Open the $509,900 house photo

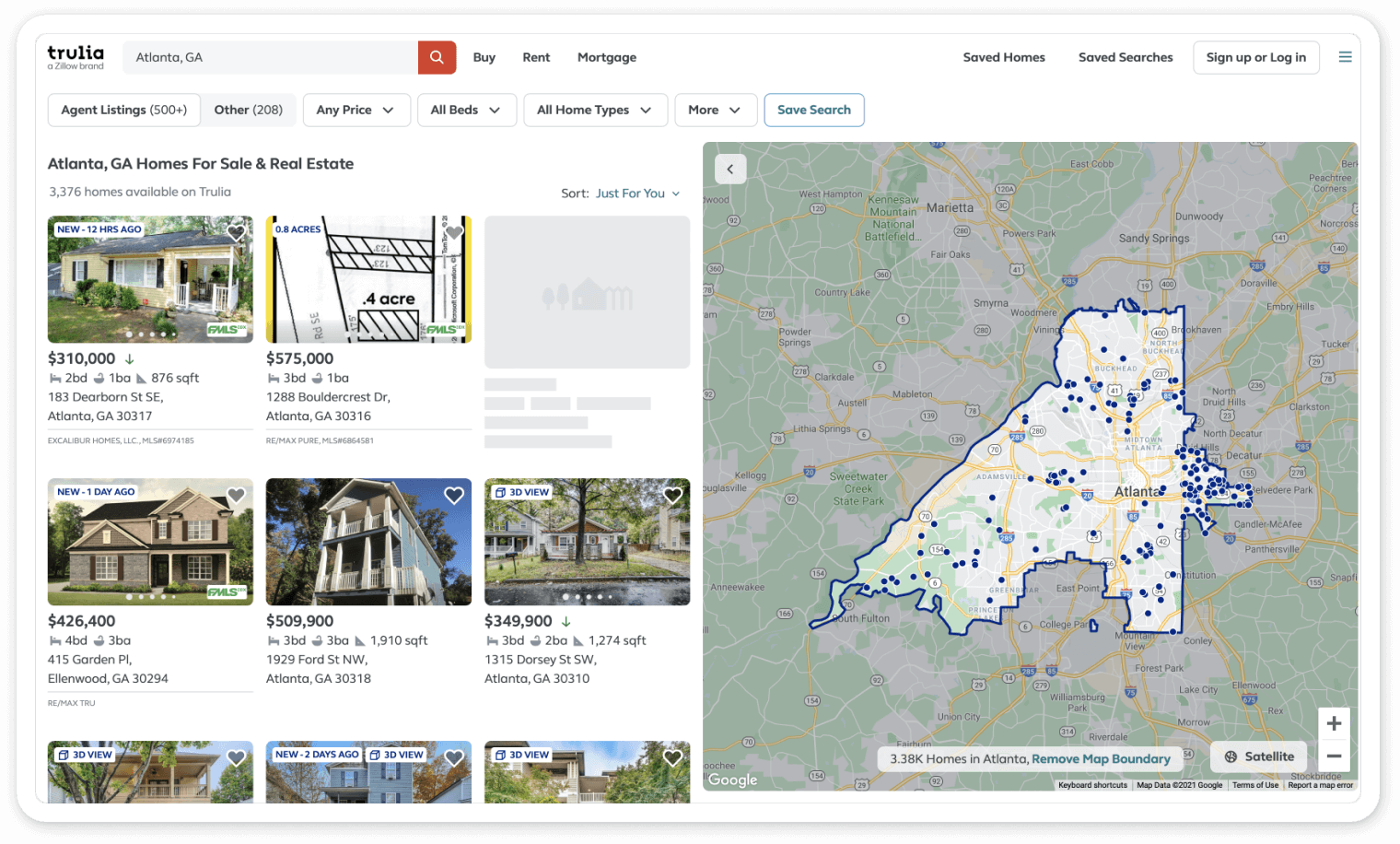coord(368,542)
